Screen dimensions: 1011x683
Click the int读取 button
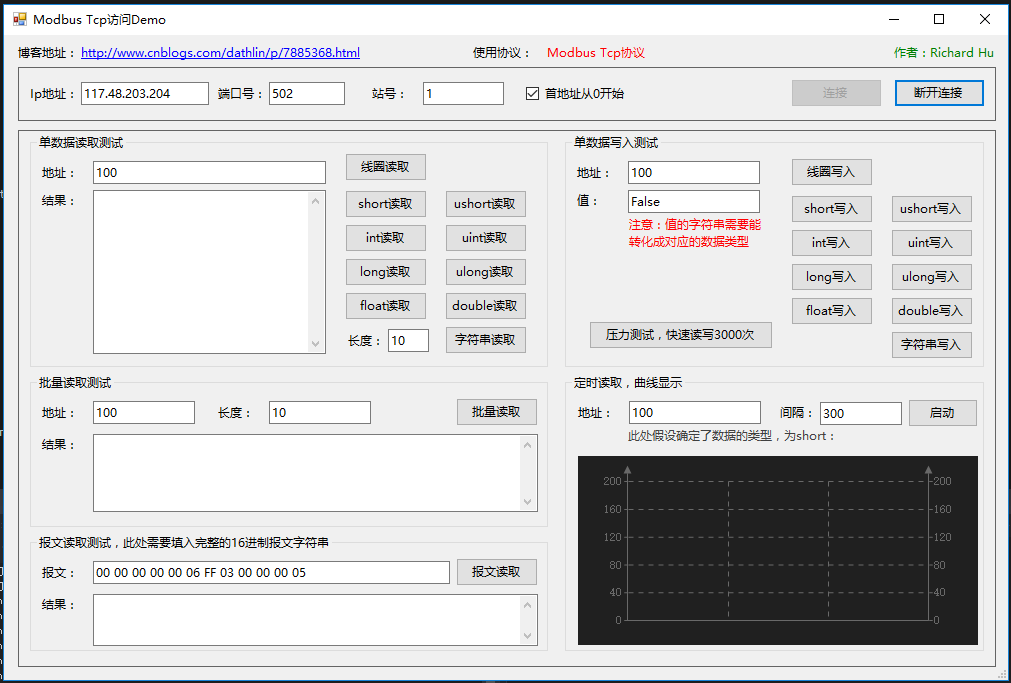point(386,238)
